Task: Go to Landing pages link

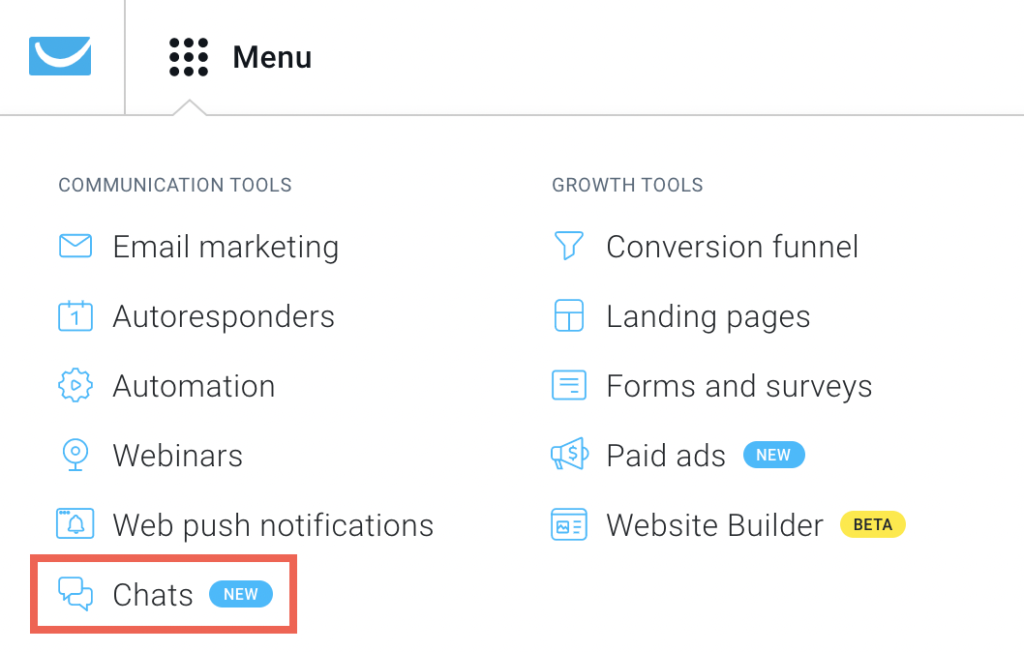Action: coord(708,317)
